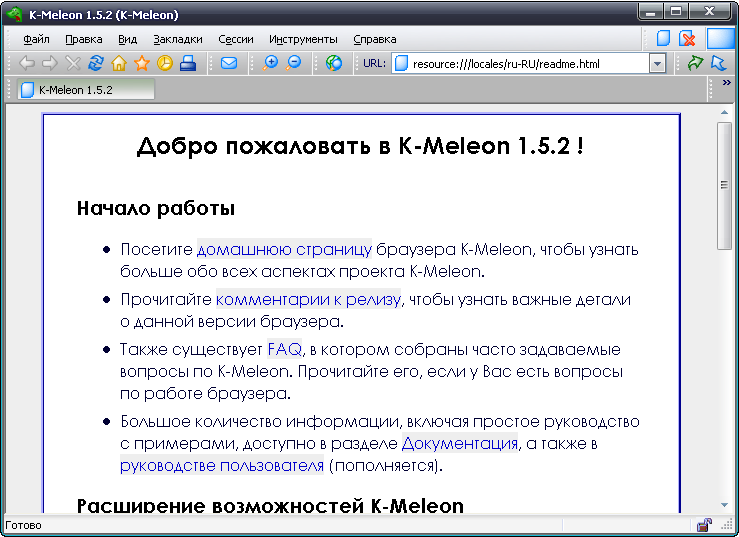Open the Правка menu
Image resolution: width=739 pixels, height=537 pixels.
tap(84, 39)
